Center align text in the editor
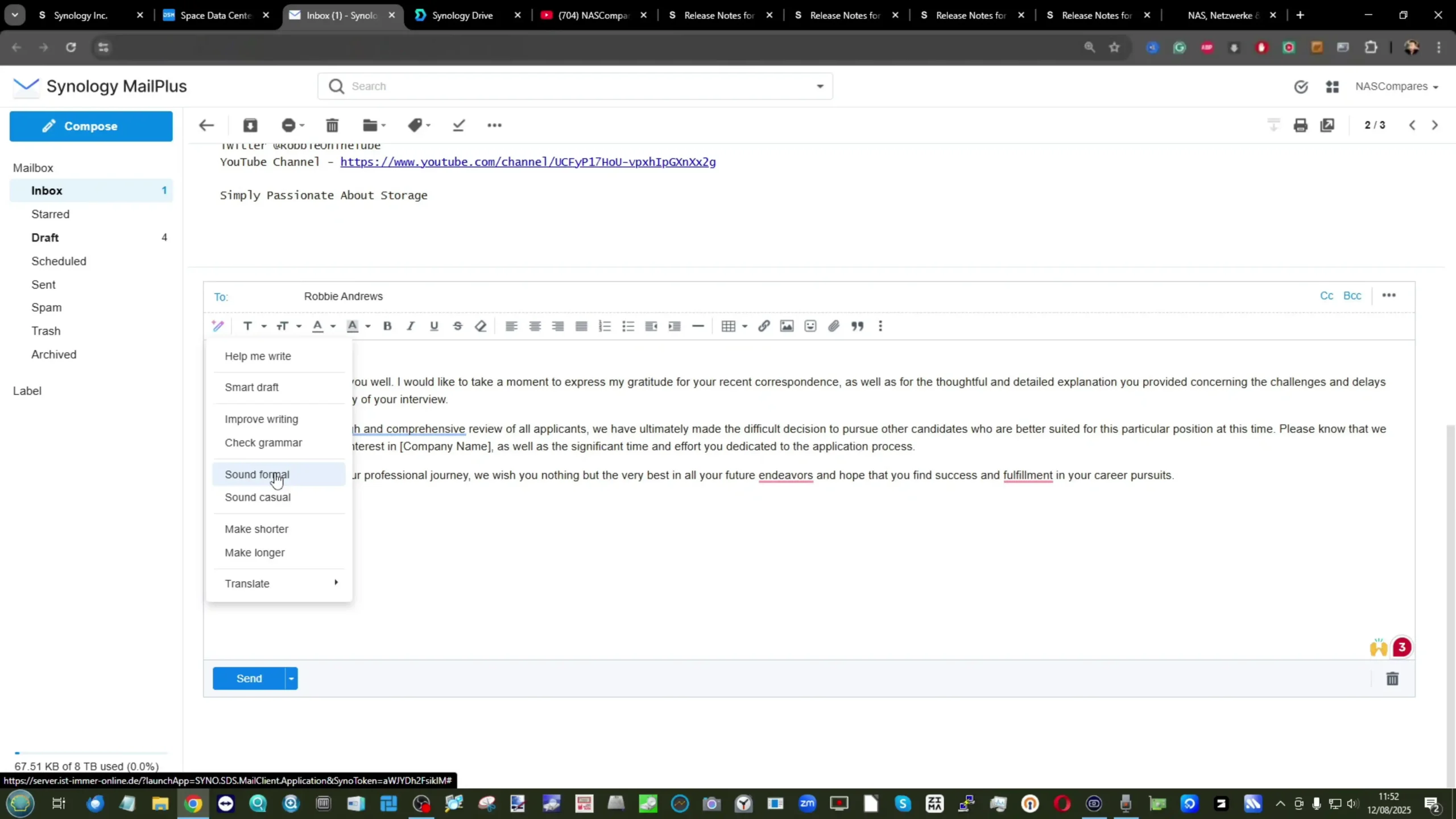 pos(535,326)
